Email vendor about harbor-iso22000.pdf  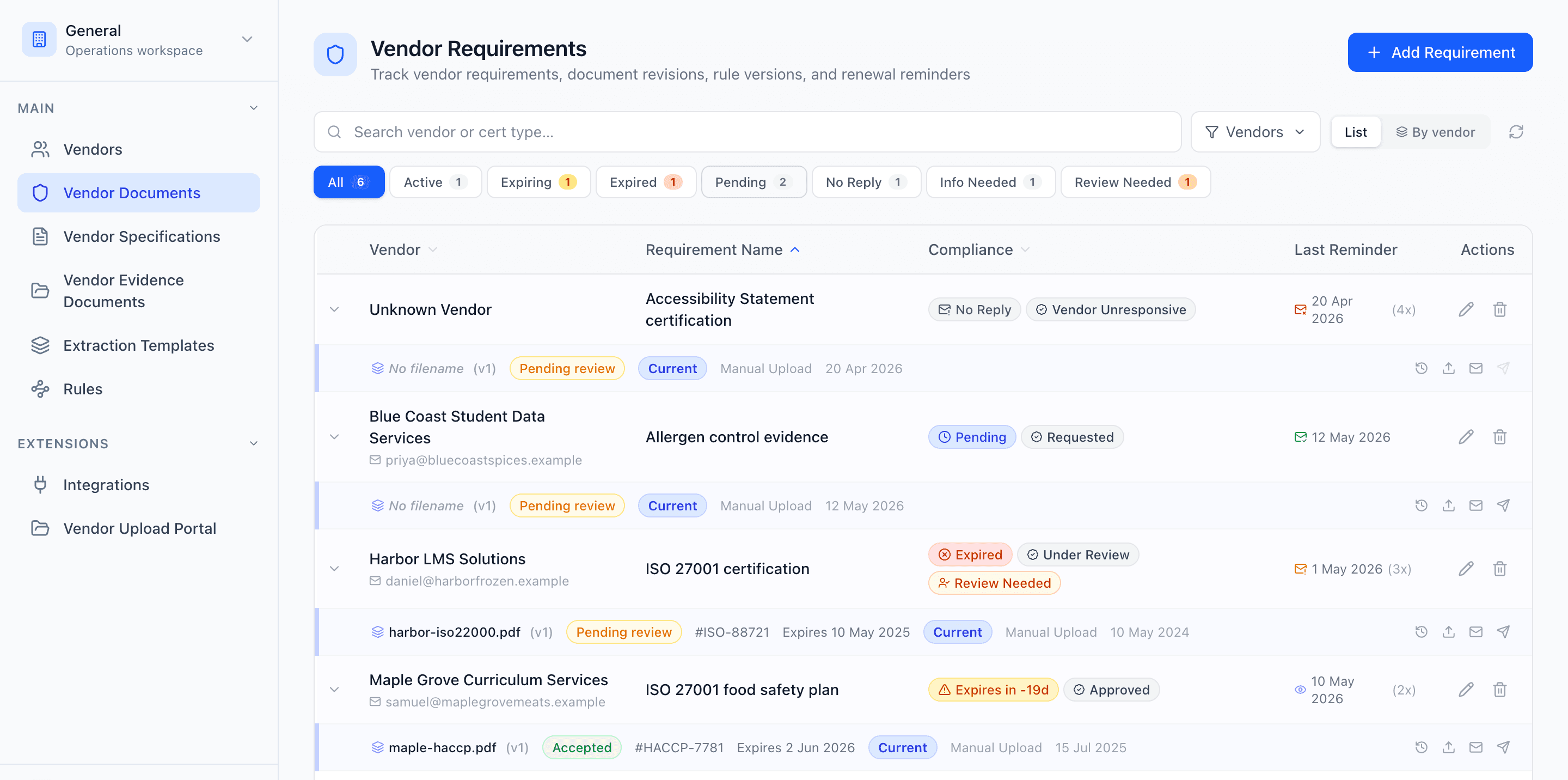click(x=1476, y=631)
